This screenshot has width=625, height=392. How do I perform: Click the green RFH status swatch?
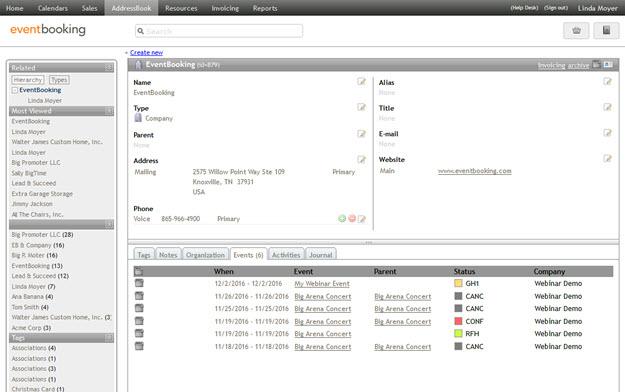pos(458,333)
